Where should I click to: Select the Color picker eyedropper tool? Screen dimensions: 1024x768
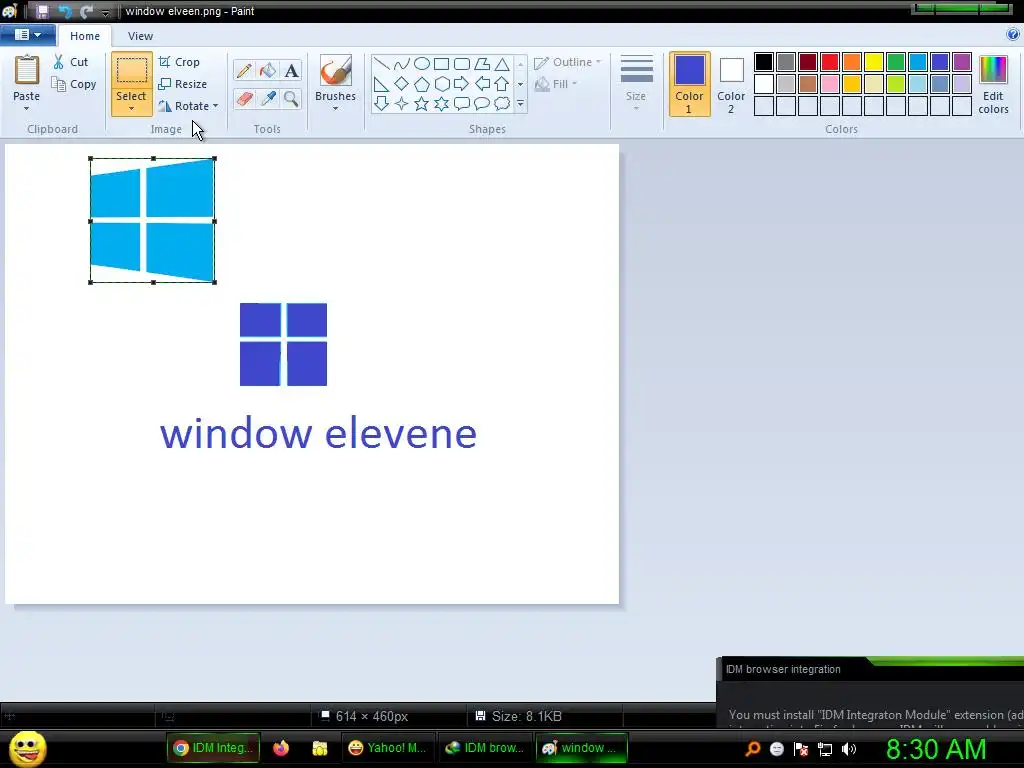pyautogui.click(x=268, y=99)
